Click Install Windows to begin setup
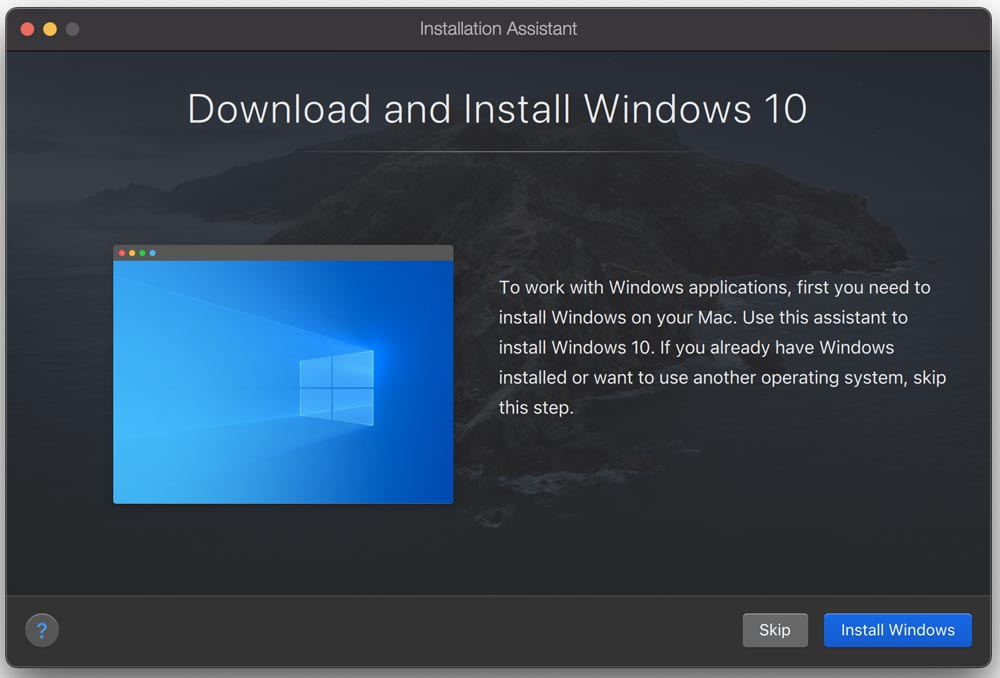Viewport: 1000px width, 678px height. coord(897,630)
